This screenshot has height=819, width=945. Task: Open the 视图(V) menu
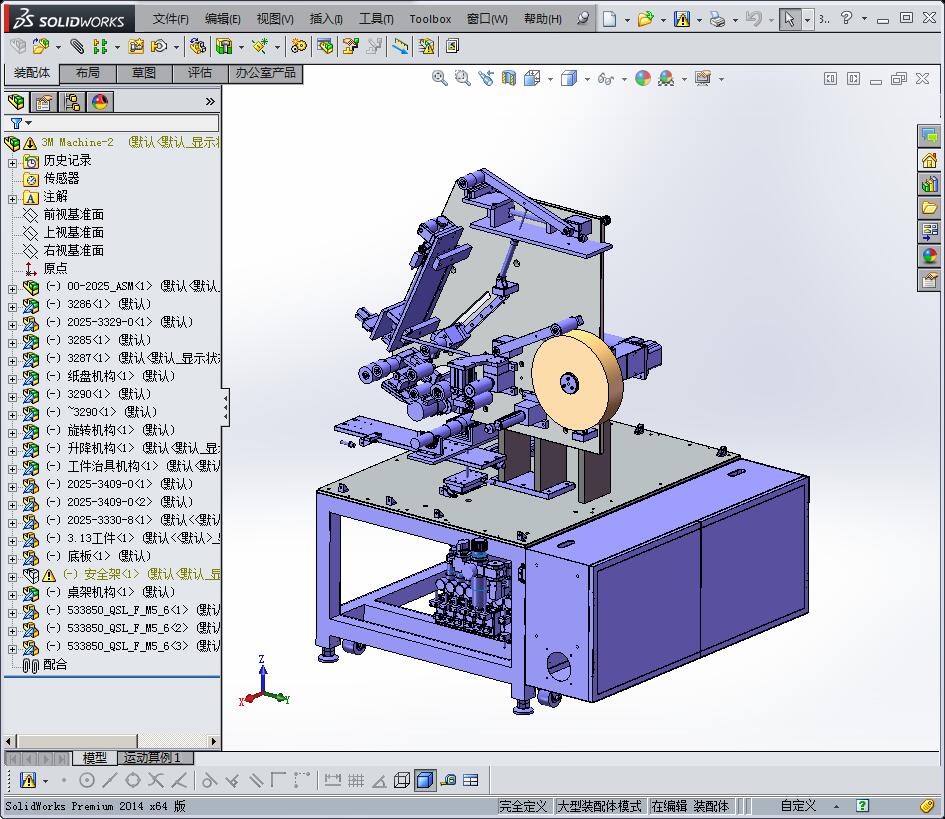[275, 19]
